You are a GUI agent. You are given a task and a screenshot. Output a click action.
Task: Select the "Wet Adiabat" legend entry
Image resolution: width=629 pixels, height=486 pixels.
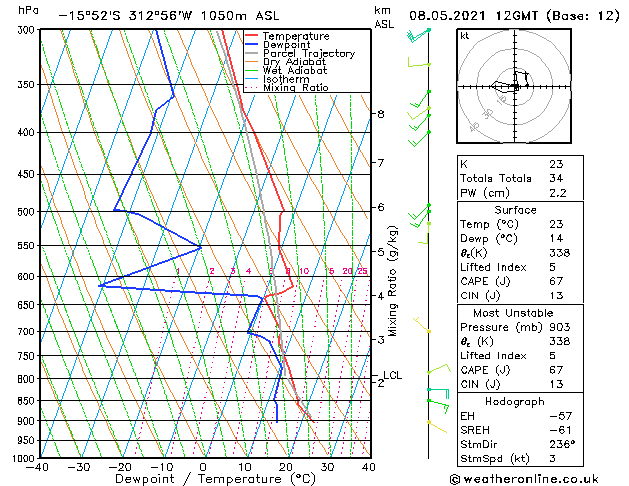pyautogui.click(x=295, y=70)
